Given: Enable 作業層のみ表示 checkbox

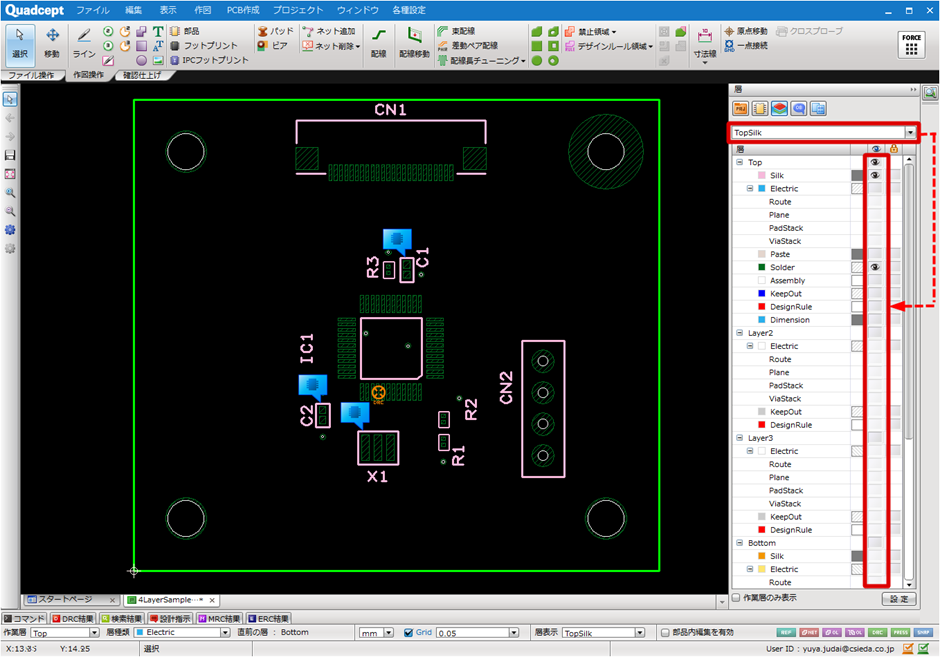Looking at the screenshot, I should [x=736, y=598].
